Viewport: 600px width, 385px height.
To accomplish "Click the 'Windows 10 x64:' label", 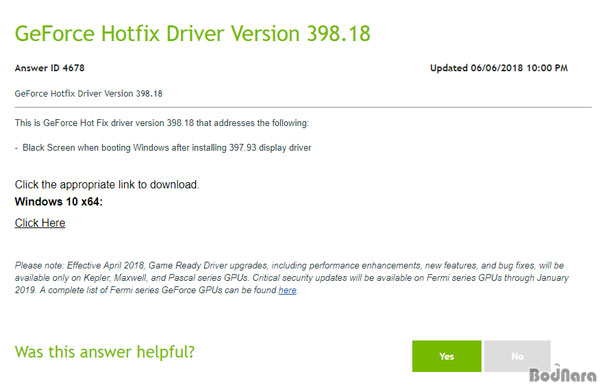I will pyautogui.click(x=59, y=202).
